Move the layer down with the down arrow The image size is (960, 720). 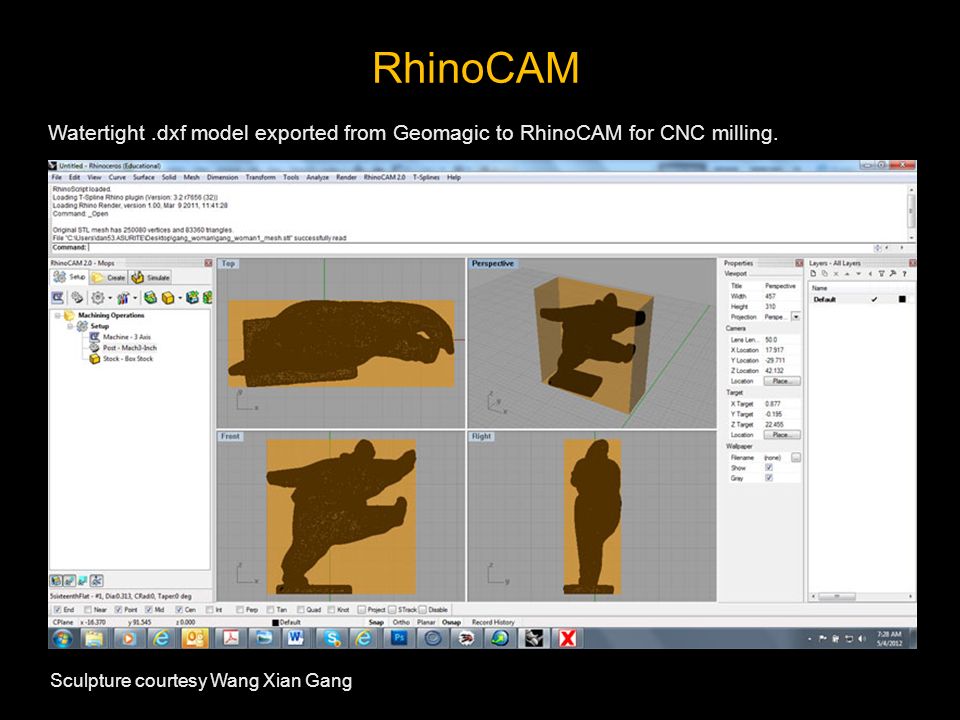[x=858, y=274]
